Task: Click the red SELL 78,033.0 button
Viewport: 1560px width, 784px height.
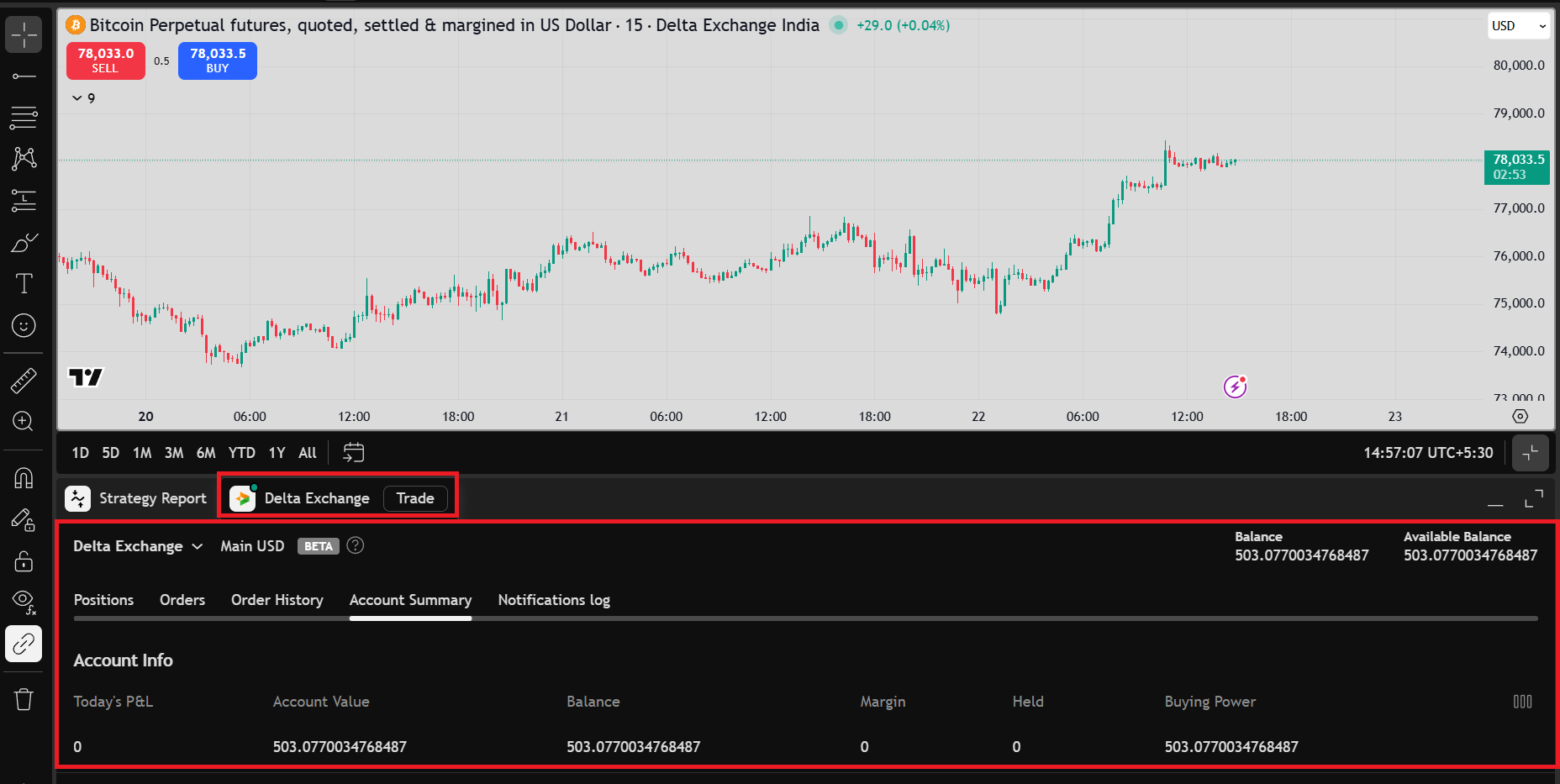Action: pyautogui.click(x=106, y=61)
